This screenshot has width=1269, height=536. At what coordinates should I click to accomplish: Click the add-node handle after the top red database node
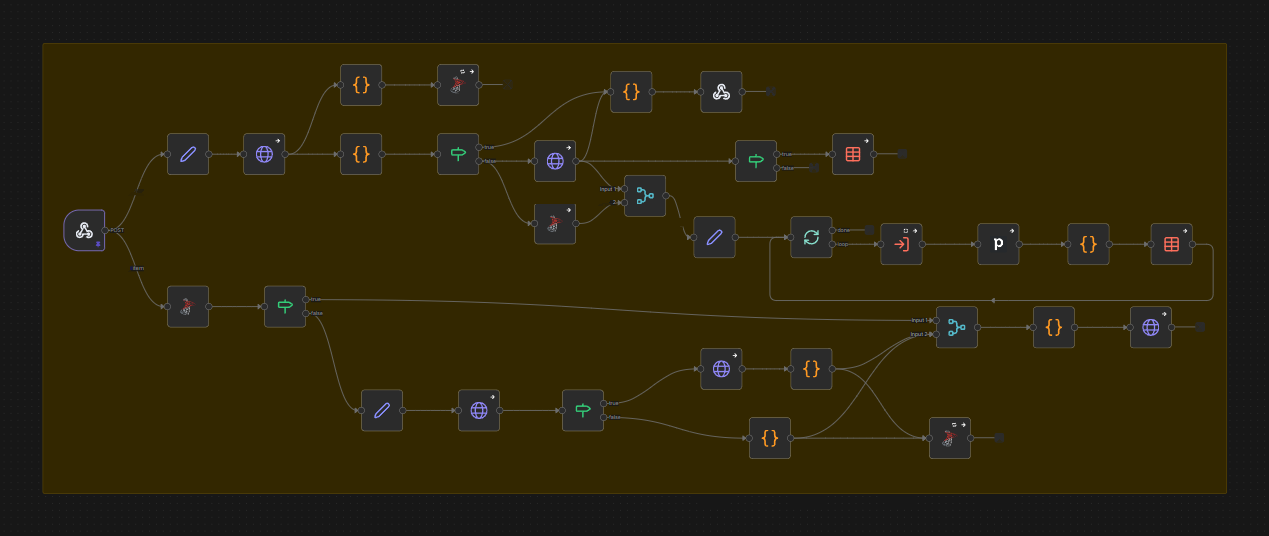(x=508, y=85)
